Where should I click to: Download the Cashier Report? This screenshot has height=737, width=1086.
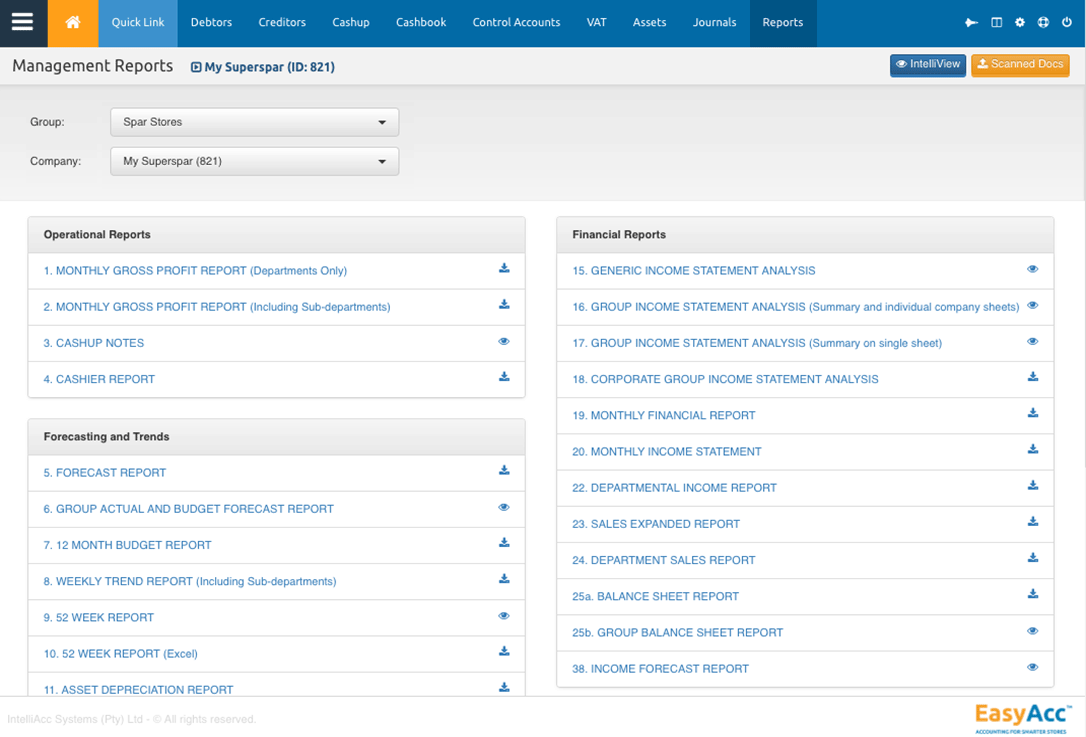504,377
